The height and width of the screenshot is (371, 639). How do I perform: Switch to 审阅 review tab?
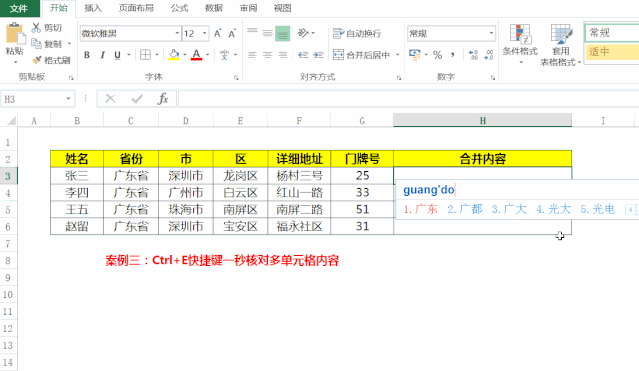click(248, 8)
